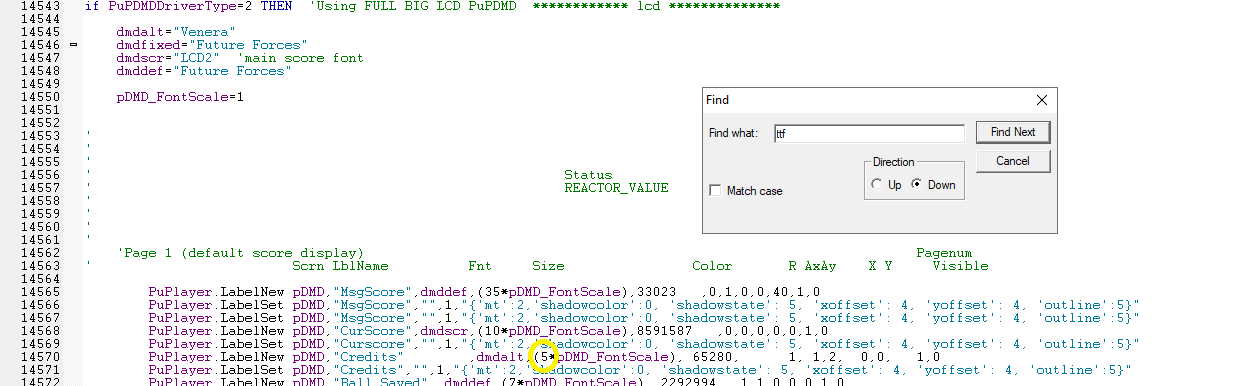Place cursor in pDMD_FontScale=1 statement
This screenshot has width=1239, height=386.
coord(180,97)
